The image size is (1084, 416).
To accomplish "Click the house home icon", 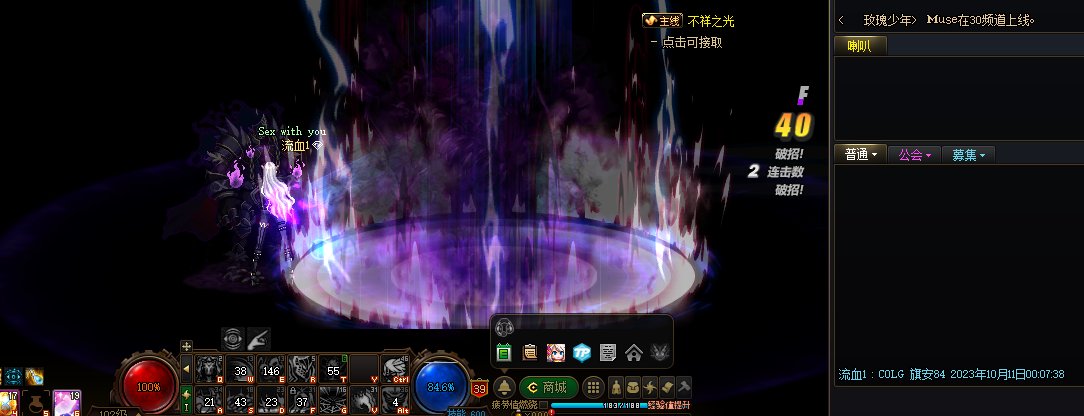I will click(634, 352).
